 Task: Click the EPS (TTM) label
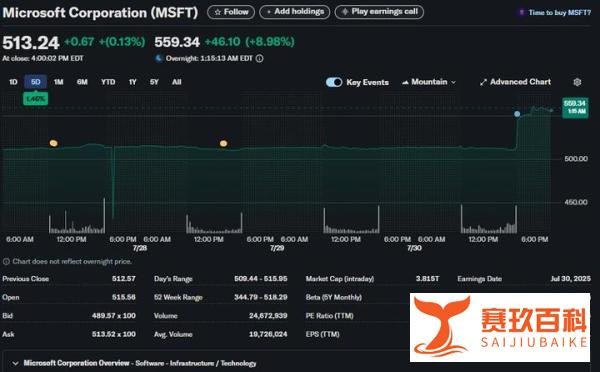pyautogui.click(x=323, y=334)
